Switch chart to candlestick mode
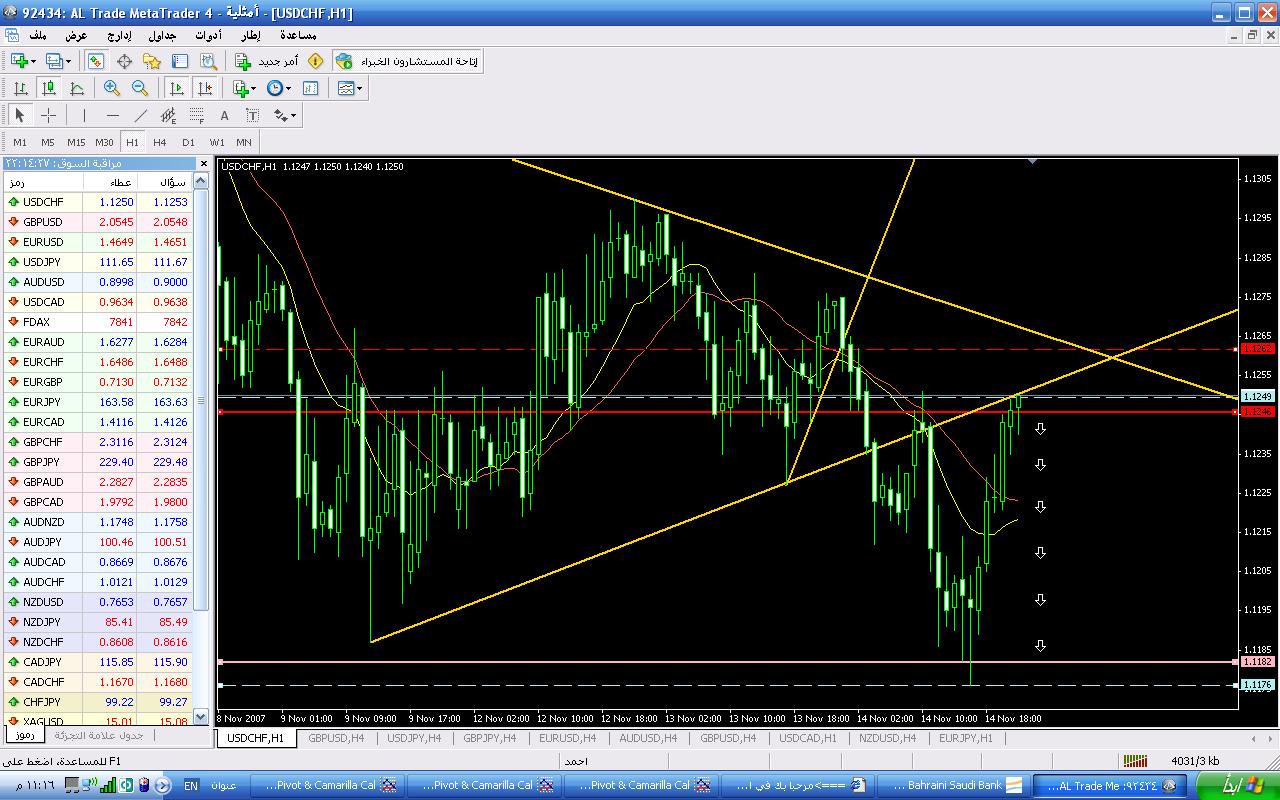This screenshot has width=1280, height=800. pyautogui.click(x=48, y=88)
